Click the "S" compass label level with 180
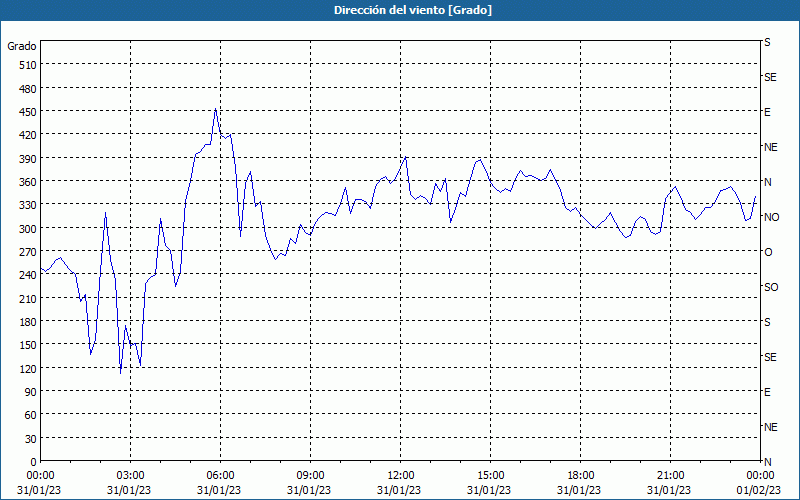800x500 pixels. coord(767,322)
